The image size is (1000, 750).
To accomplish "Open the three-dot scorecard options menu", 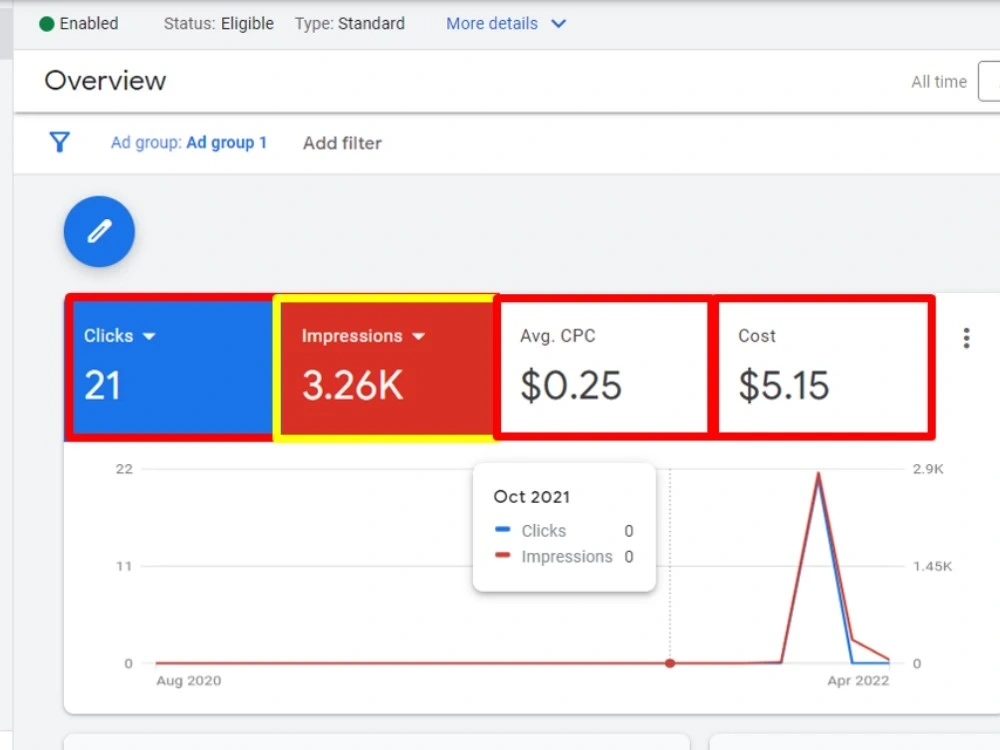I will 966,338.
